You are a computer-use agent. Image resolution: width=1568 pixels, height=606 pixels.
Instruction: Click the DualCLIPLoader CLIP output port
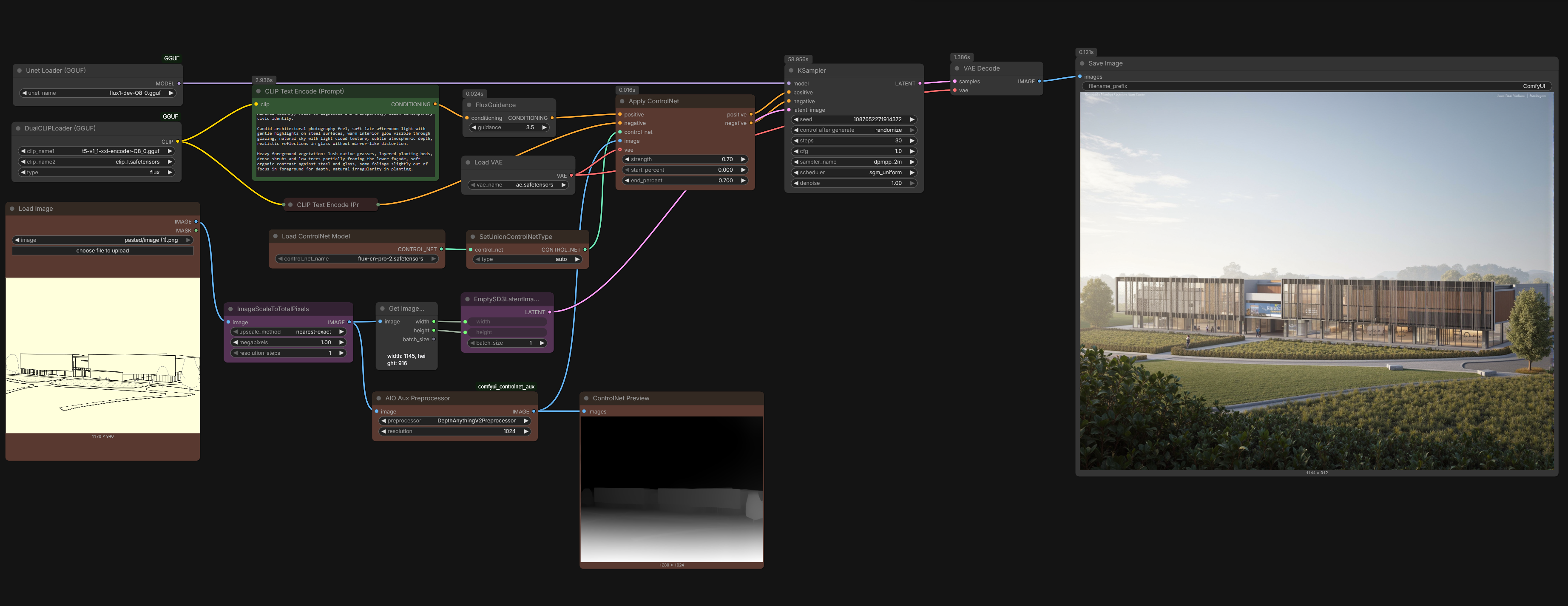coord(178,142)
